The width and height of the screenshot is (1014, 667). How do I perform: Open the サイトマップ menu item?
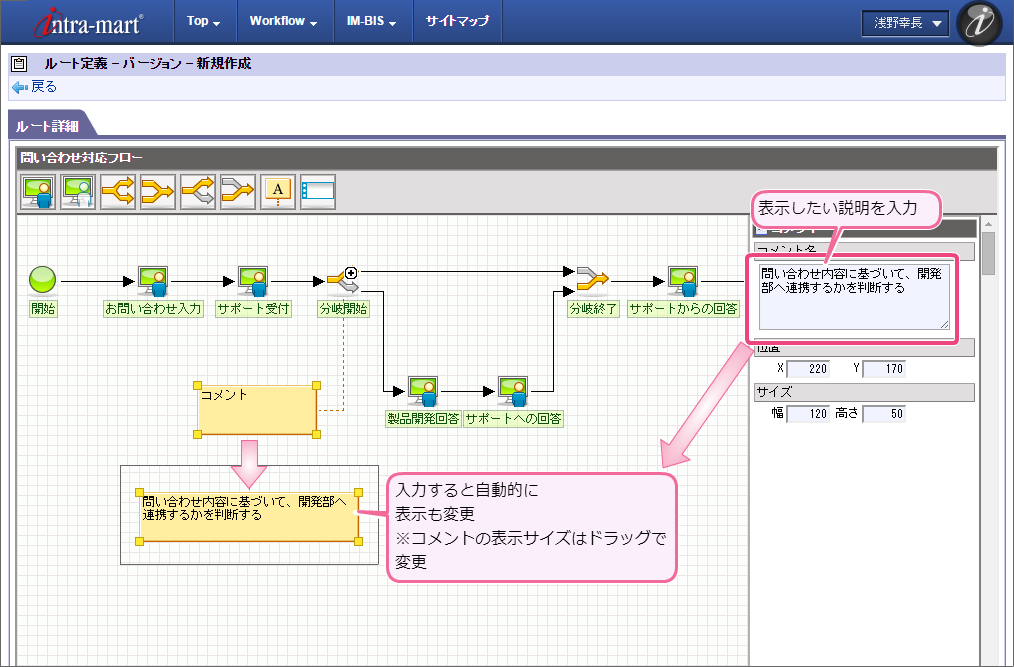click(x=457, y=21)
